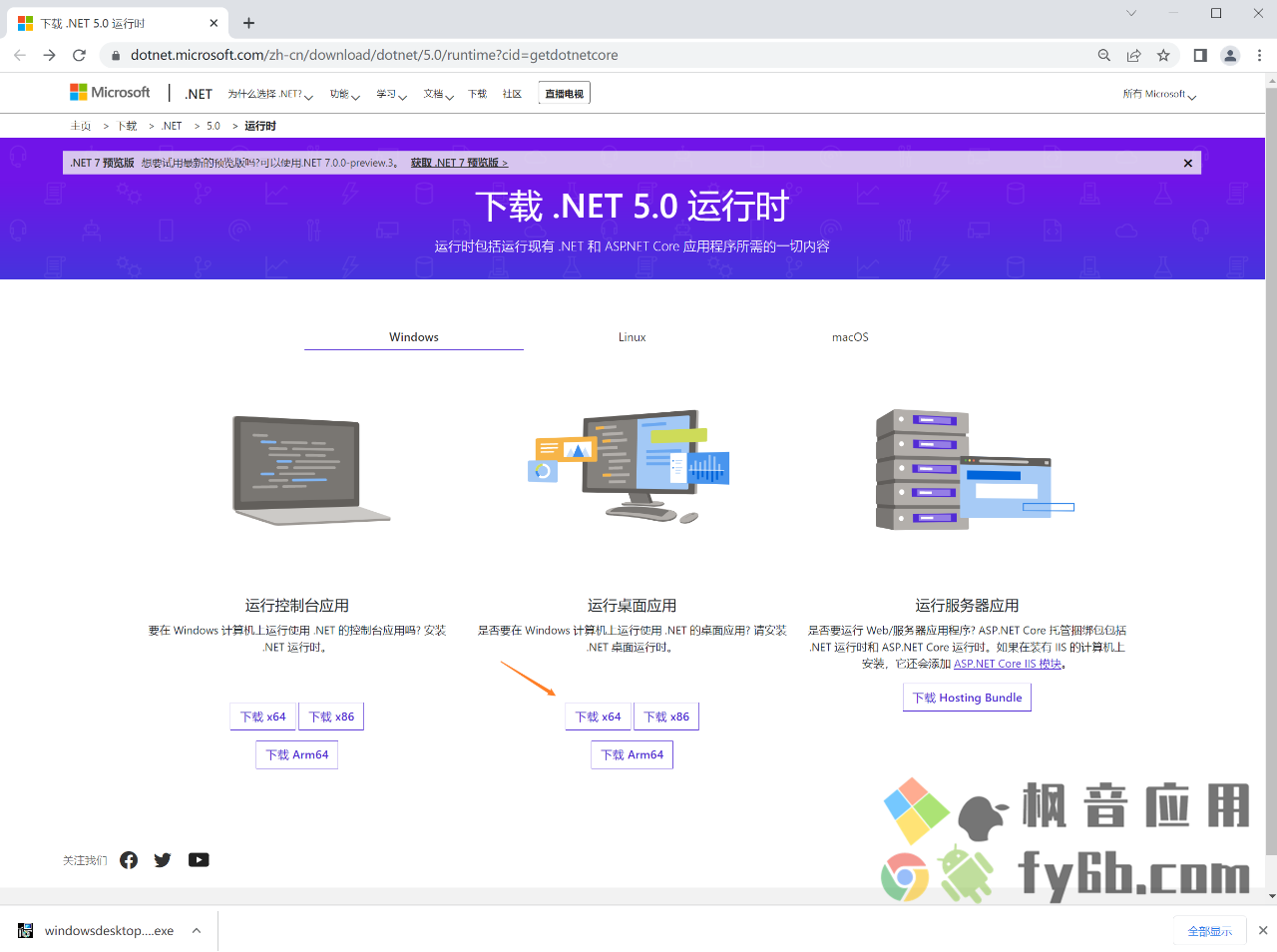Switch to the Linux tab
The width and height of the screenshot is (1277, 952).
pos(633,337)
